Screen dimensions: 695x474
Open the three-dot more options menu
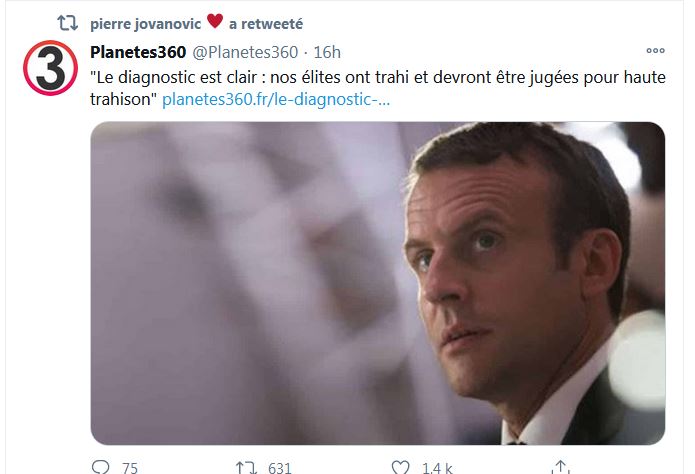(x=656, y=50)
